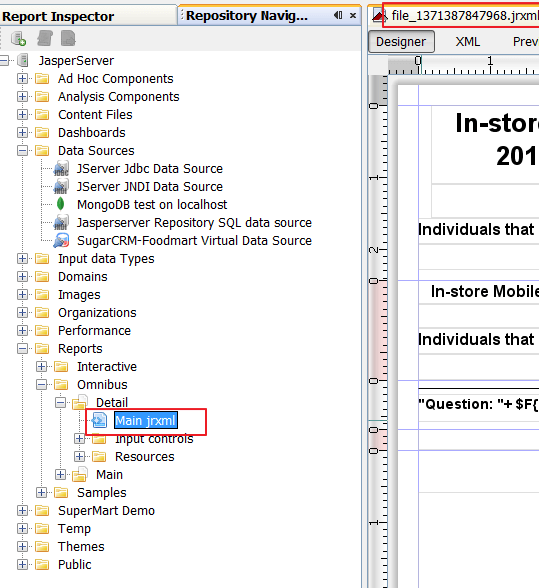Switch to the Report Inspector tab

coord(58,16)
